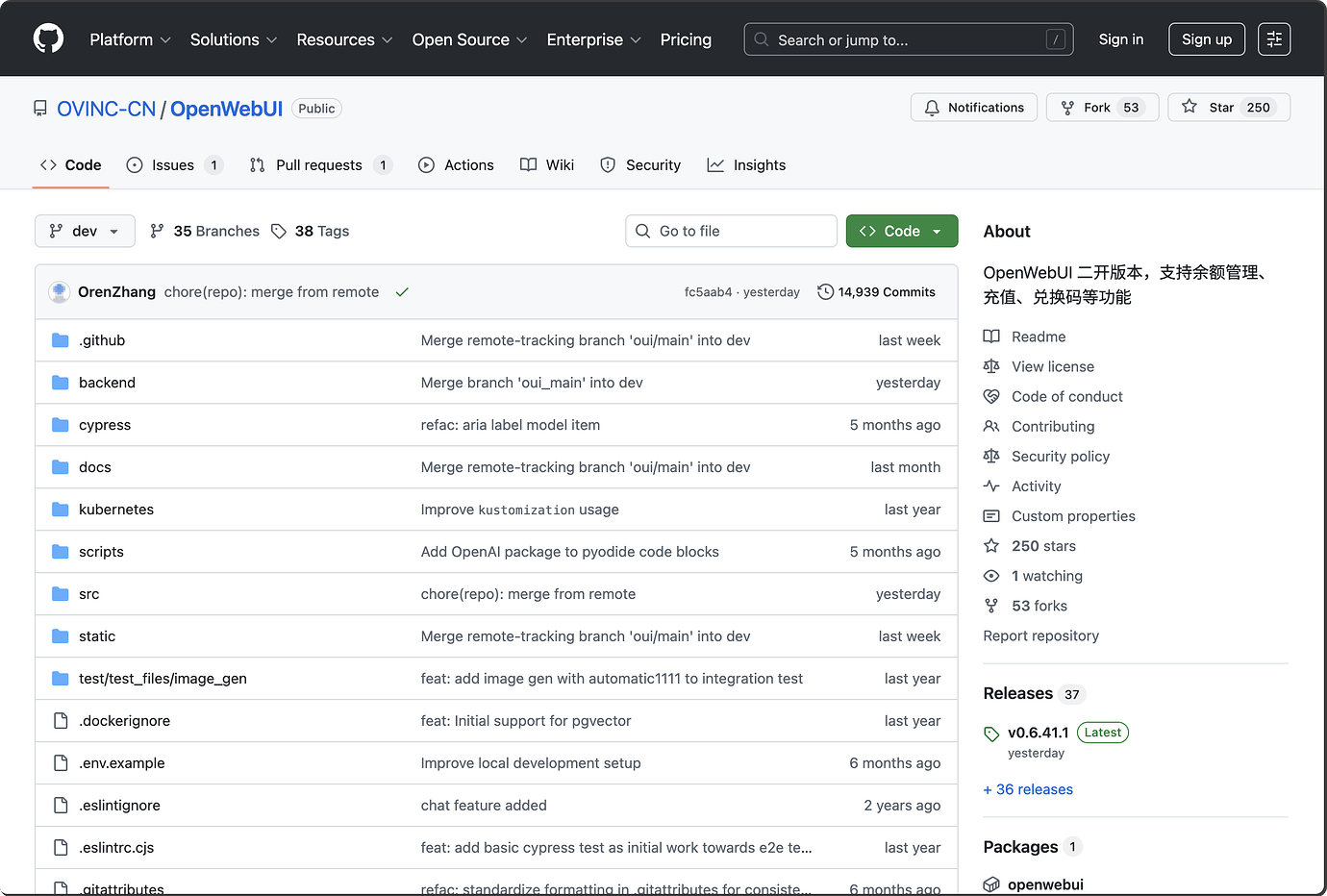The height and width of the screenshot is (896, 1327).
Task: Open the Wiki tab
Action: coord(547,165)
